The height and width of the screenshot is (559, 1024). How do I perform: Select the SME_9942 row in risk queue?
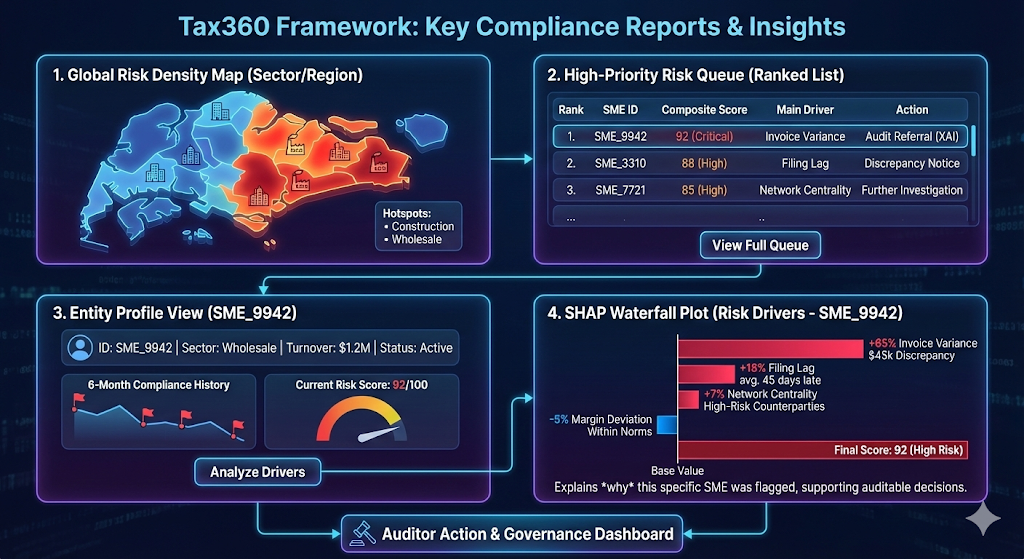[760, 136]
